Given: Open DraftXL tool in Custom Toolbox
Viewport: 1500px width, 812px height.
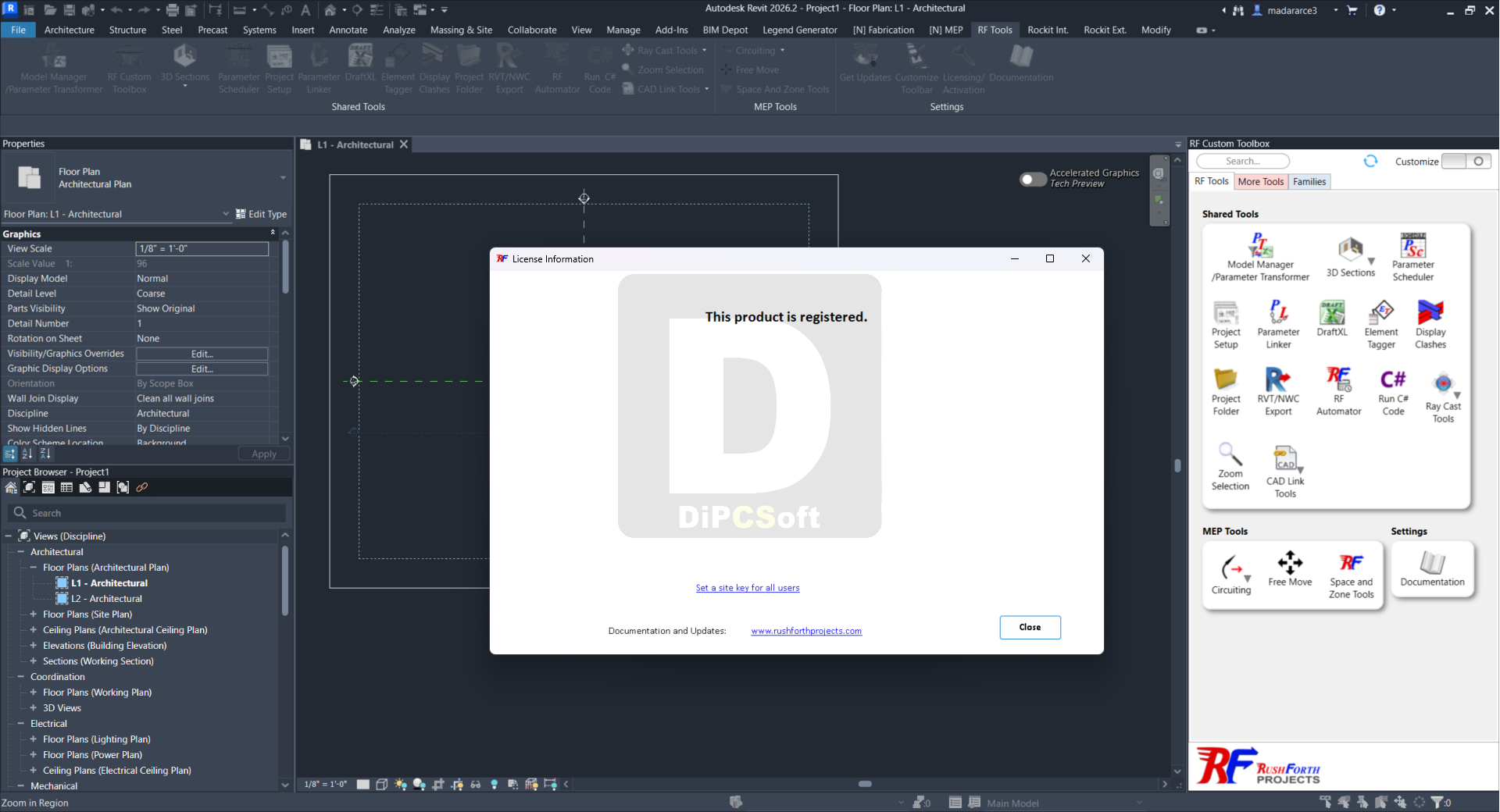Looking at the screenshot, I should (1332, 319).
